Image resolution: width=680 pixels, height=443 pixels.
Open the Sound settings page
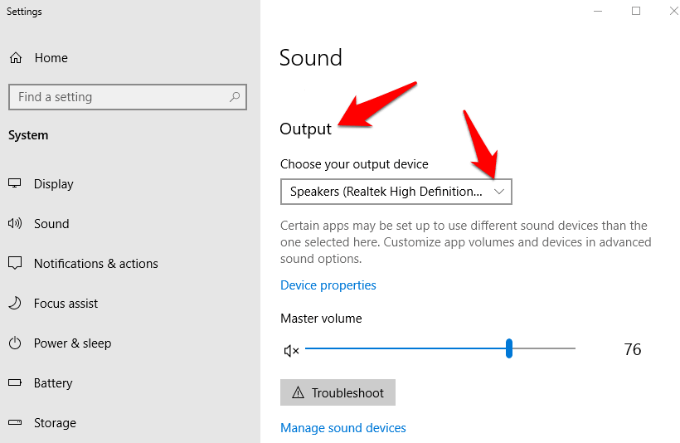(x=51, y=224)
